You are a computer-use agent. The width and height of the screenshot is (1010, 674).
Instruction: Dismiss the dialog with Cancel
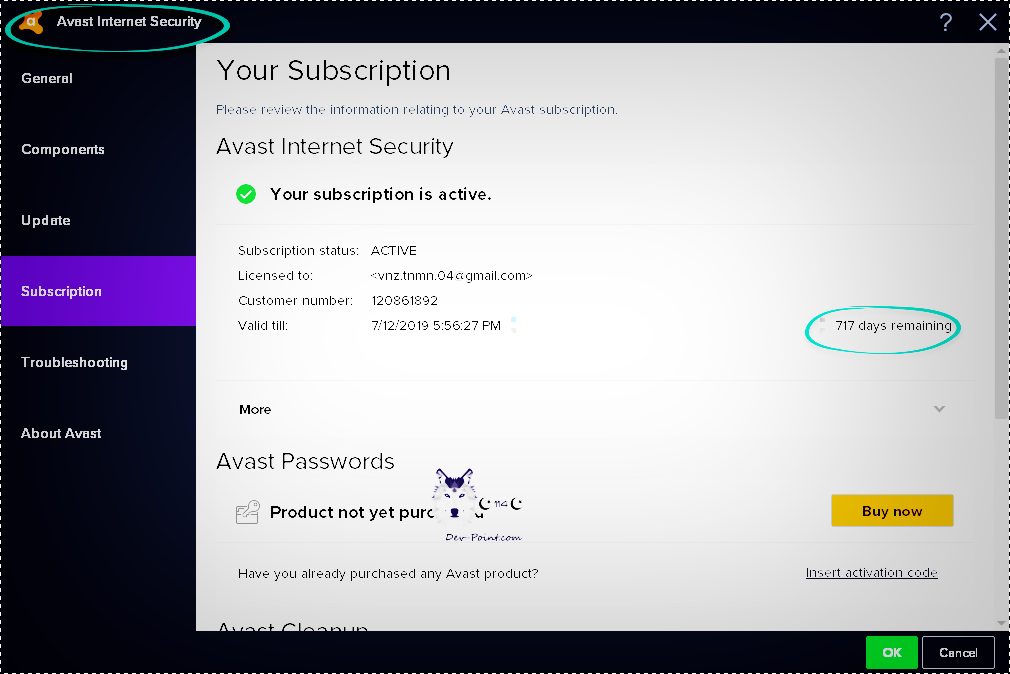click(x=958, y=653)
